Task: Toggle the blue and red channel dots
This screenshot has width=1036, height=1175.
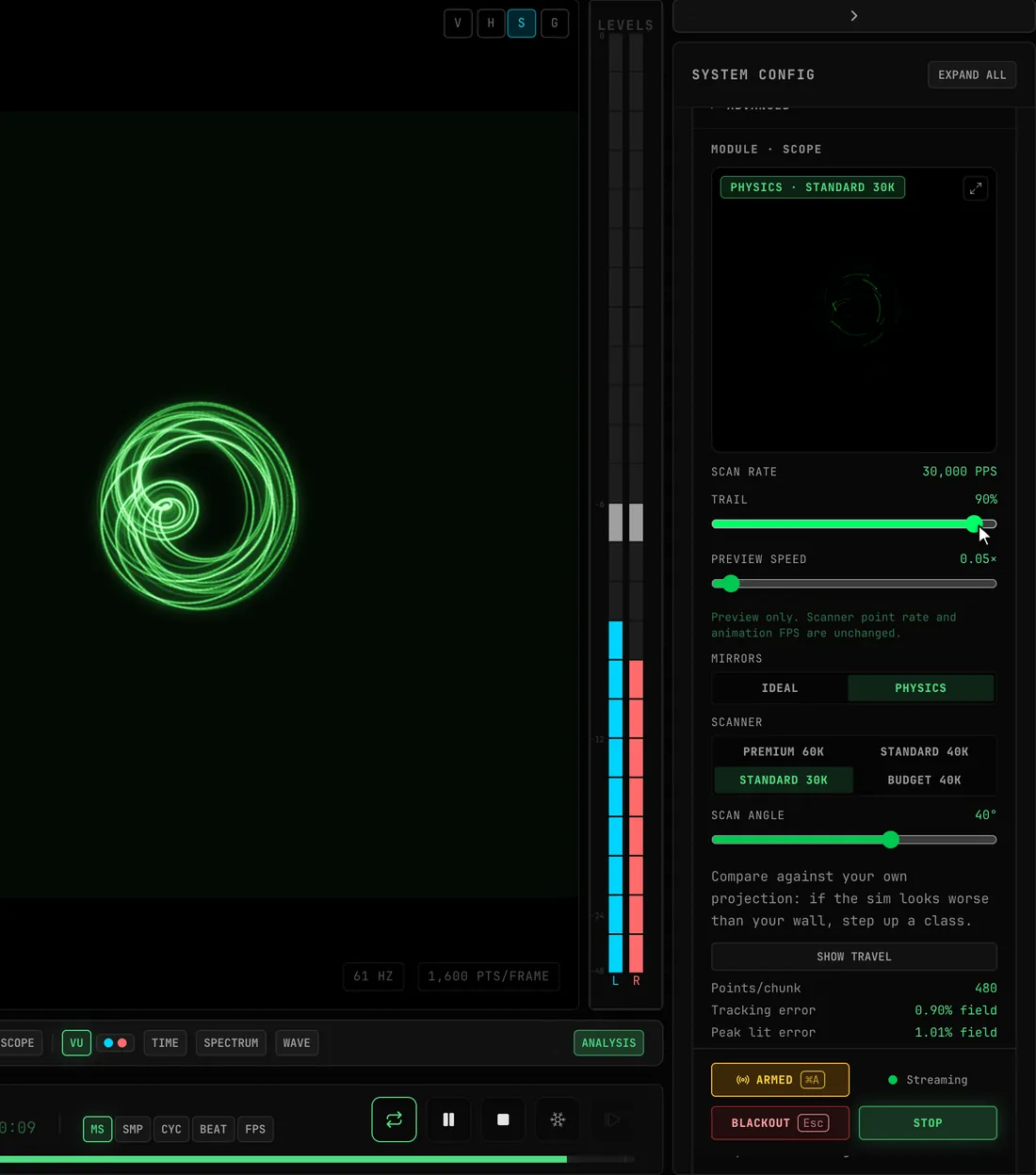Action: 115,1042
